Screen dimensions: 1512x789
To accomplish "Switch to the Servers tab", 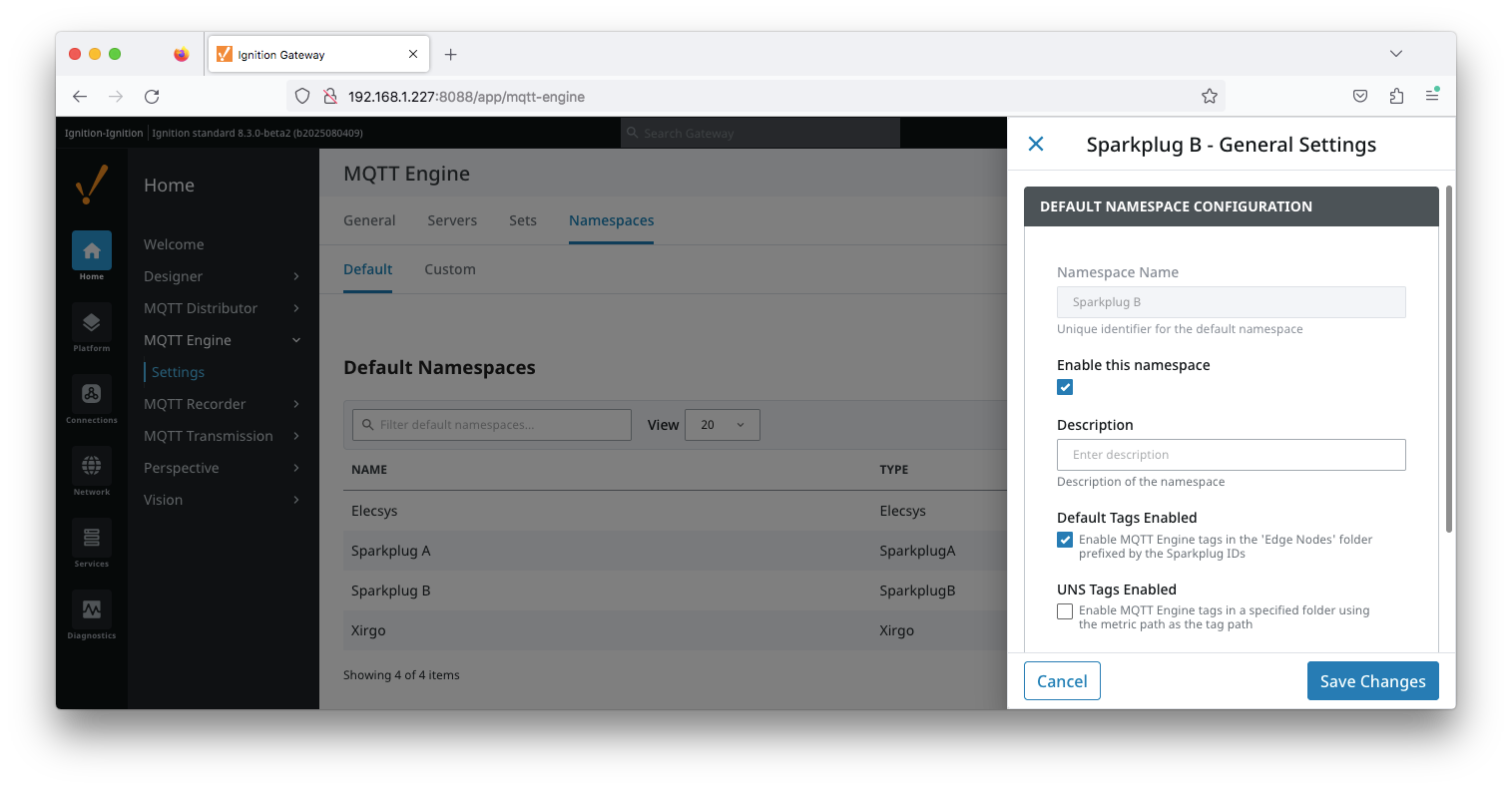I will pyautogui.click(x=452, y=220).
